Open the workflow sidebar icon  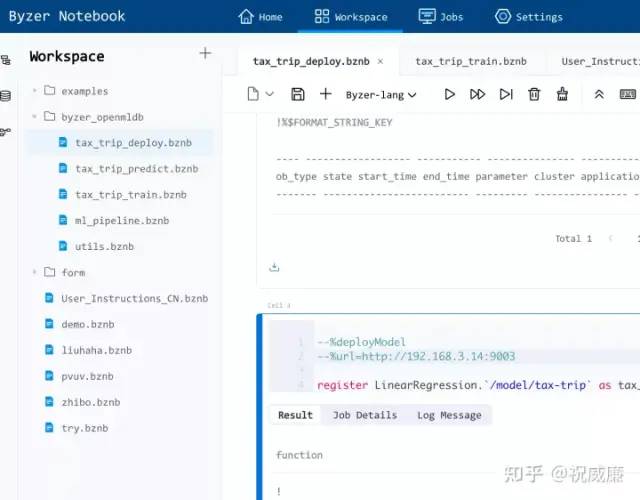coord(6,132)
